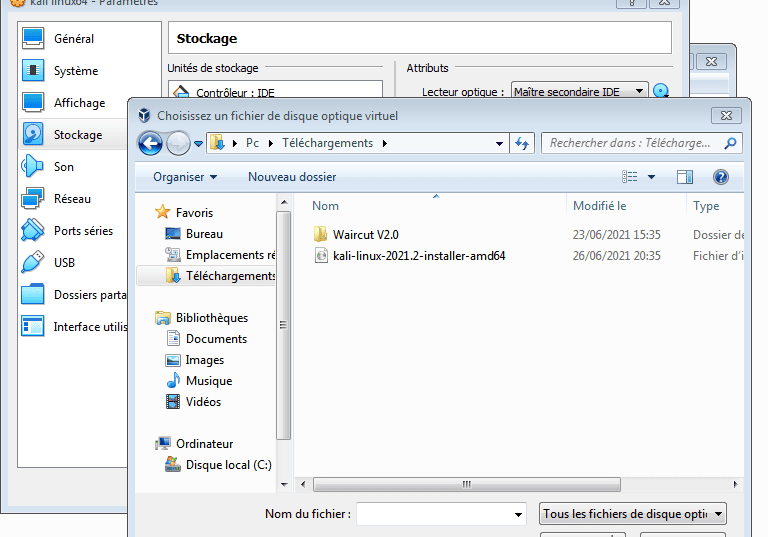
Task: Refresh the Téléchargements folder listing
Action: click(522, 143)
